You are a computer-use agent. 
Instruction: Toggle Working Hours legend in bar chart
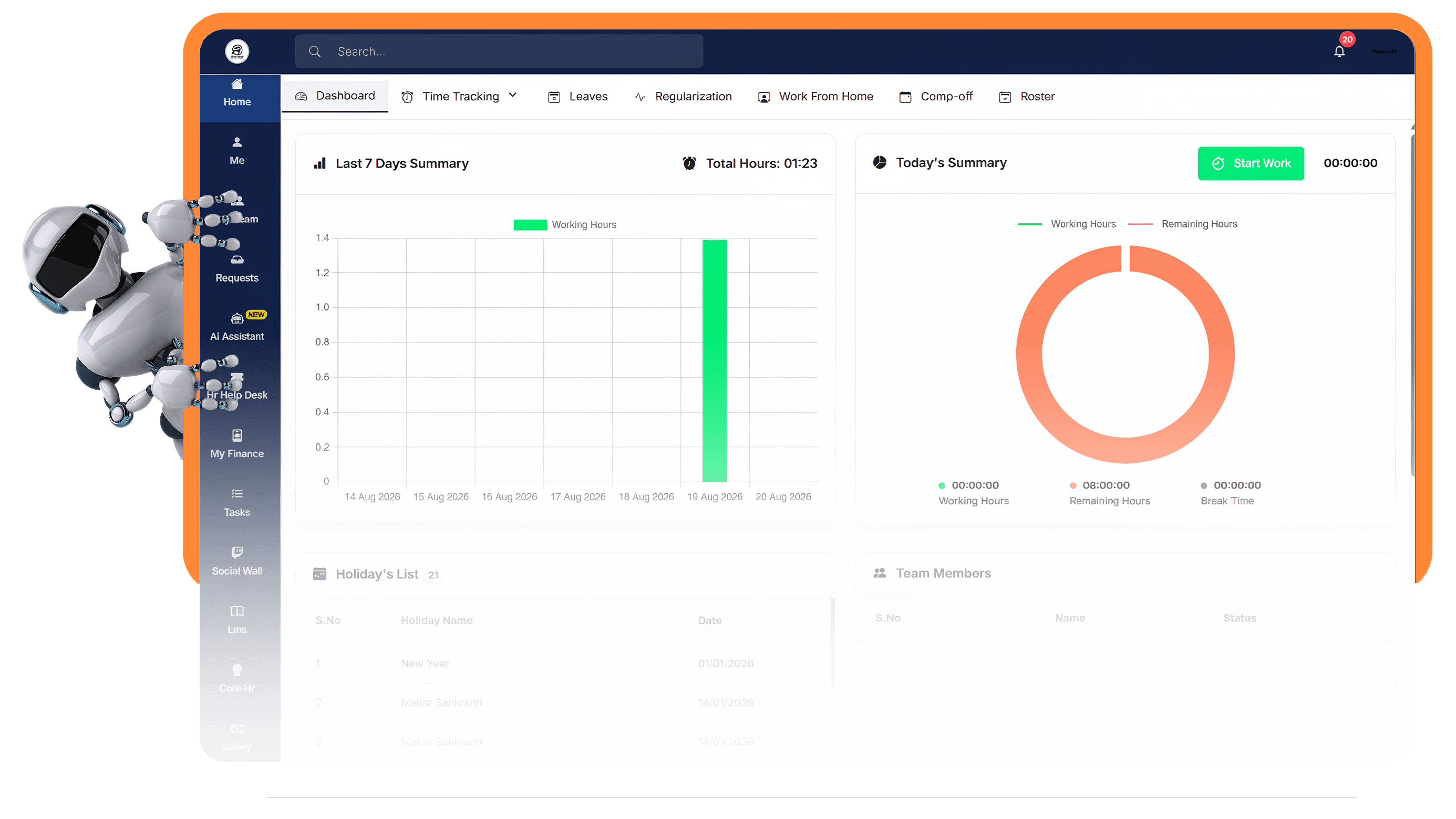(x=565, y=225)
